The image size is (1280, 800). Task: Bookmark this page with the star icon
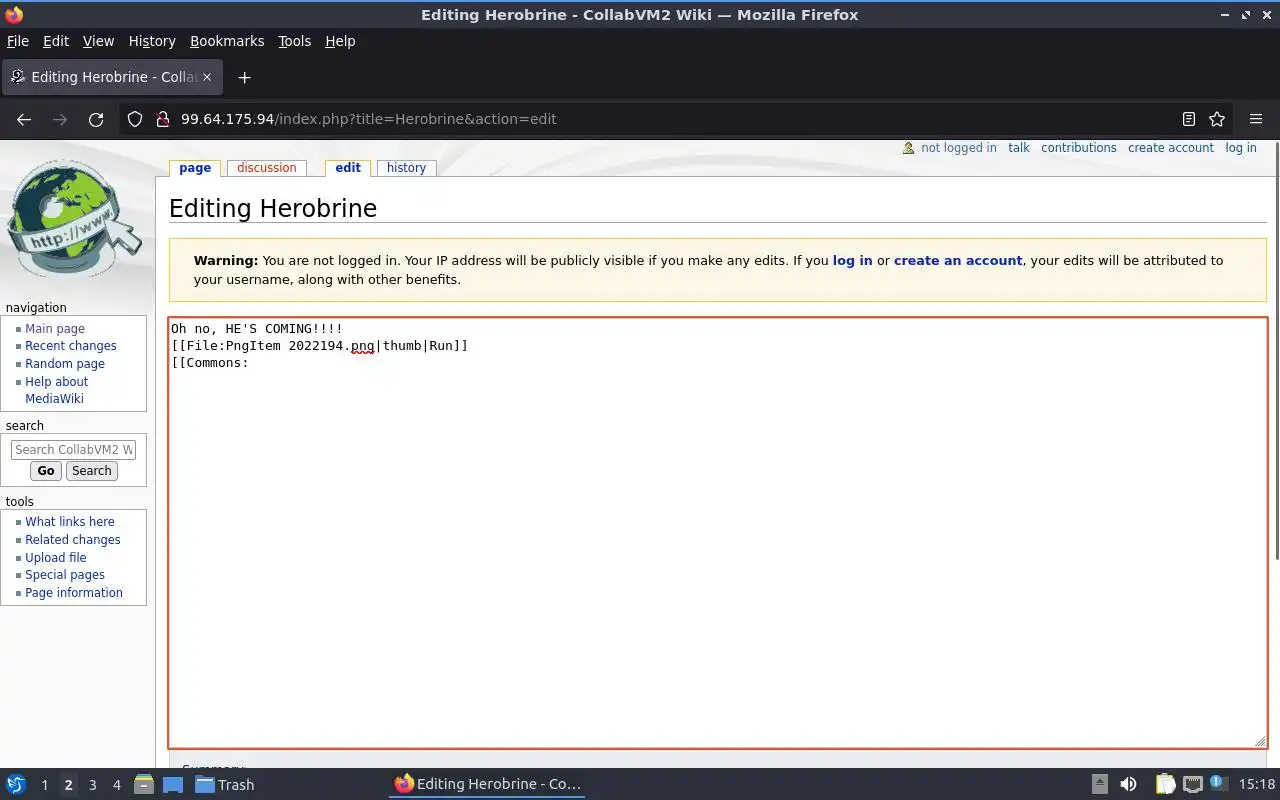tap(1217, 119)
